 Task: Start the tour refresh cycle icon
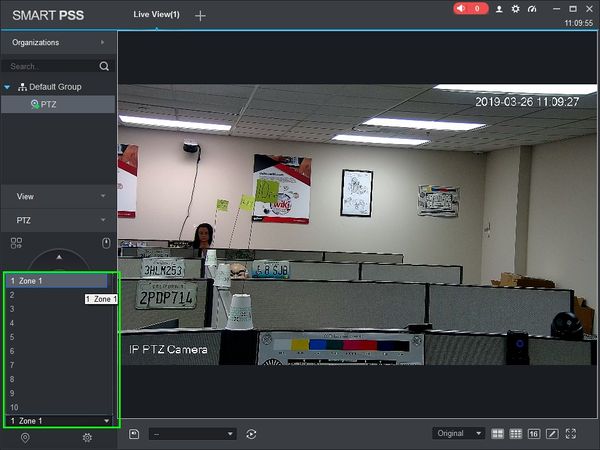(x=251, y=434)
